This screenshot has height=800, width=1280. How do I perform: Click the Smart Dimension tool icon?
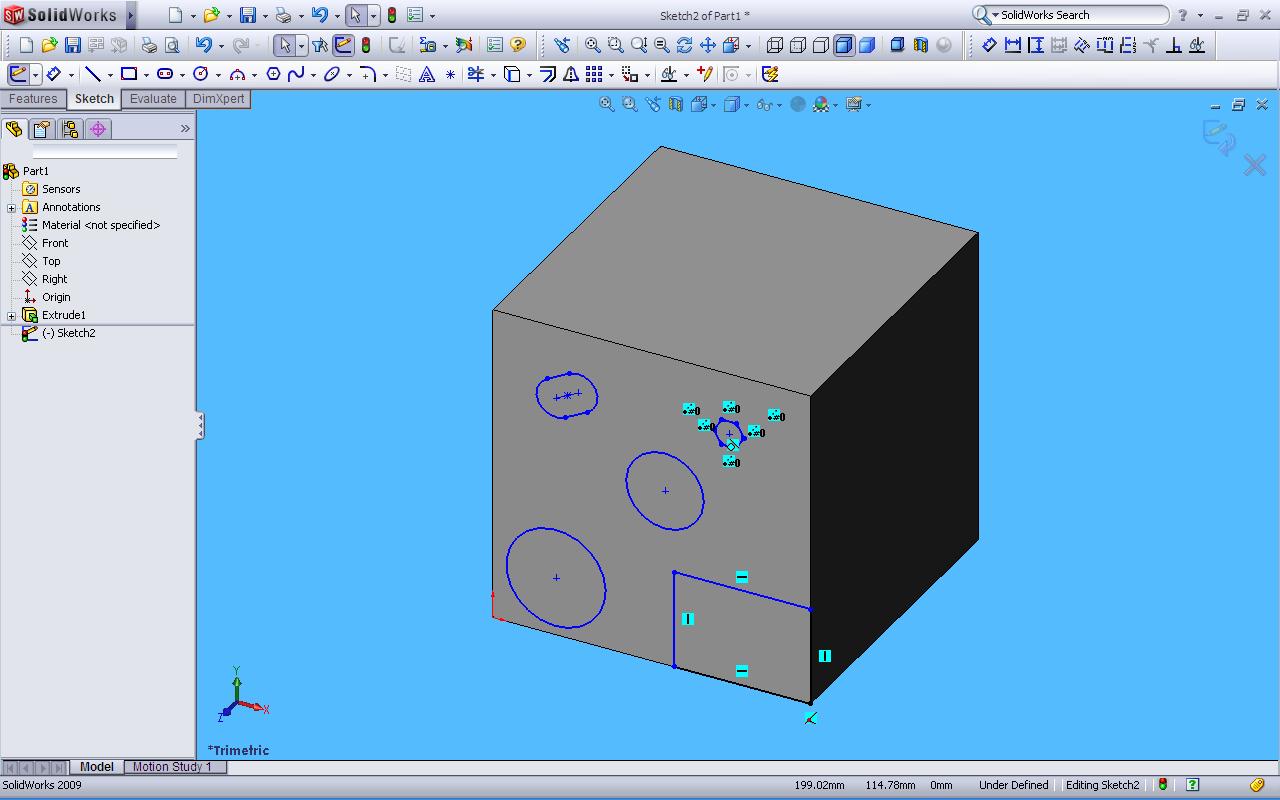(54, 74)
